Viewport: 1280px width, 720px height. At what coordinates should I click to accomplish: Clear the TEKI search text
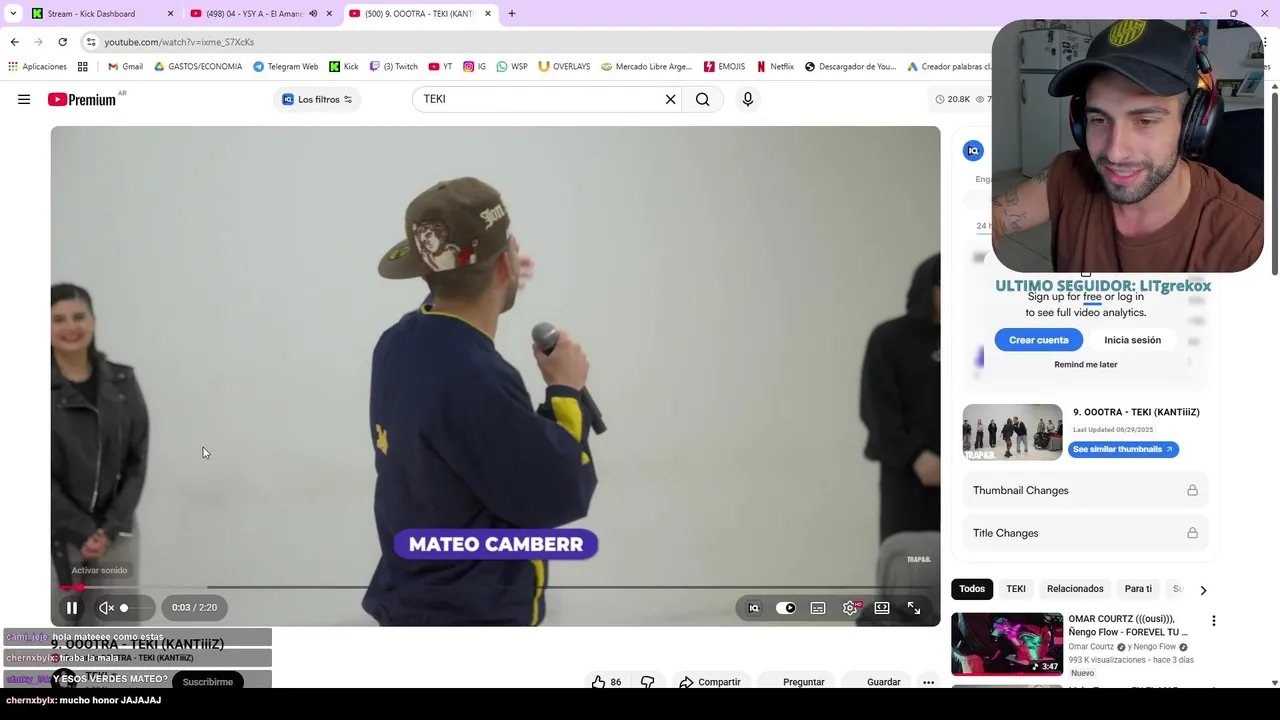point(670,99)
